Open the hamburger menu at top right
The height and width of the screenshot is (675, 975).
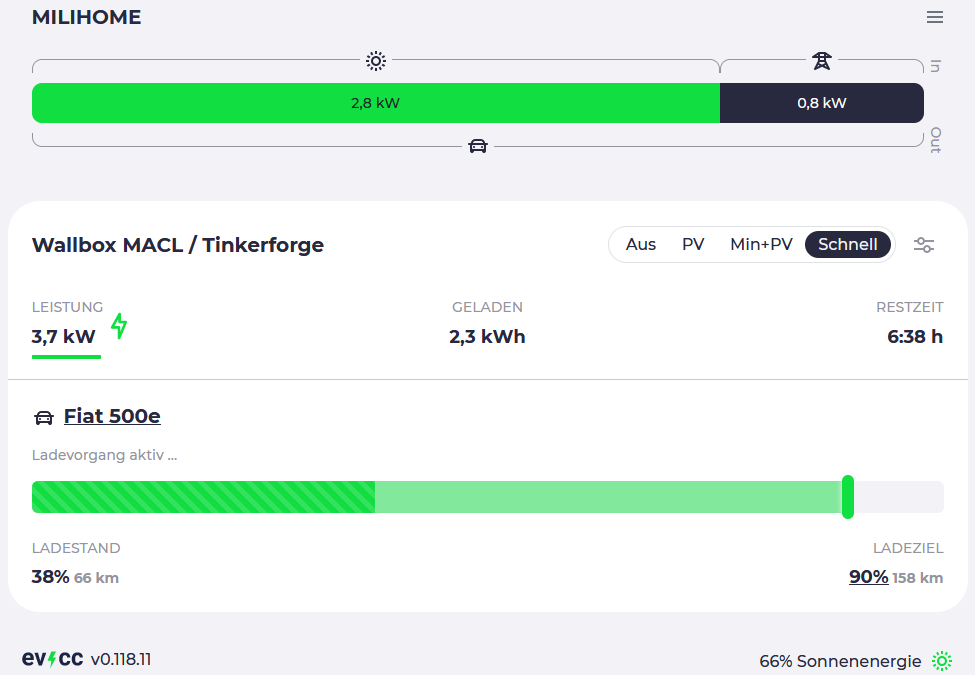pos(935,17)
